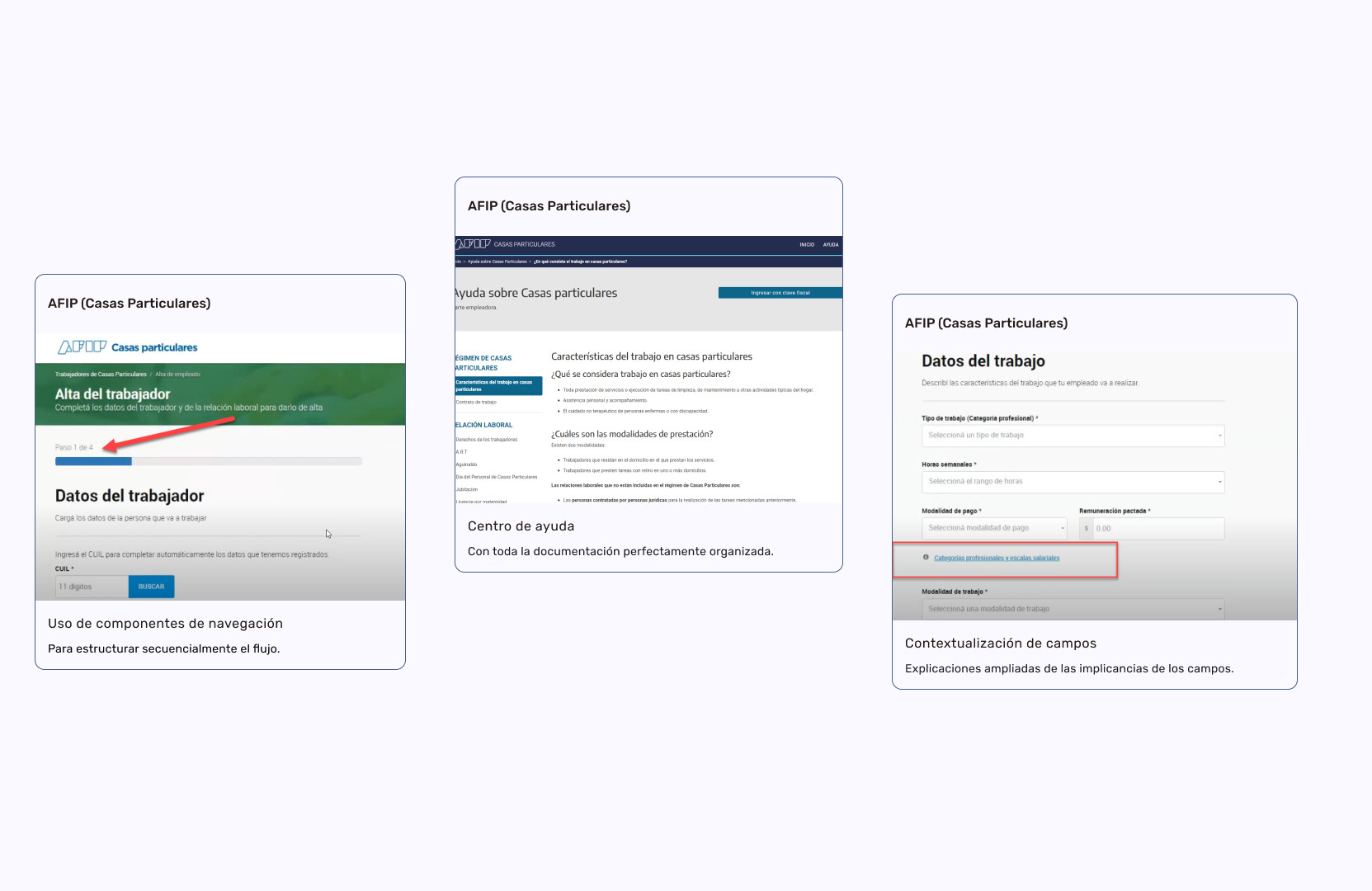Click 'Contextualización de campos' card title
The image size is (1372, 891).
click(1001, 643)
